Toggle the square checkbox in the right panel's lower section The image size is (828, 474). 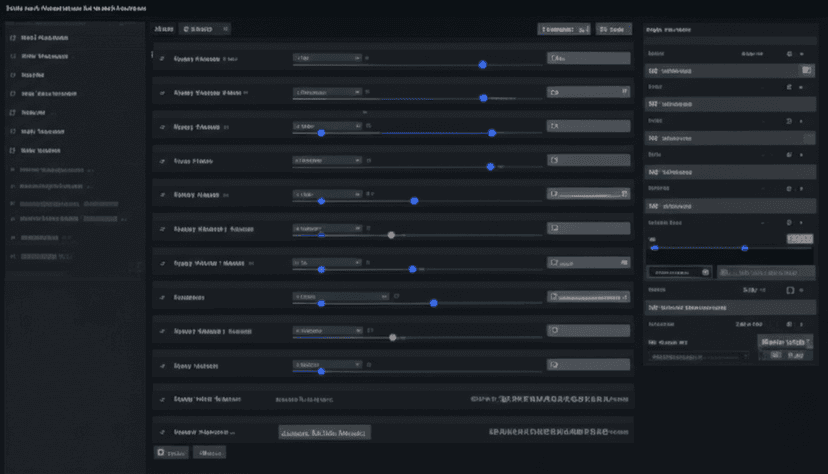coord(789,290)
